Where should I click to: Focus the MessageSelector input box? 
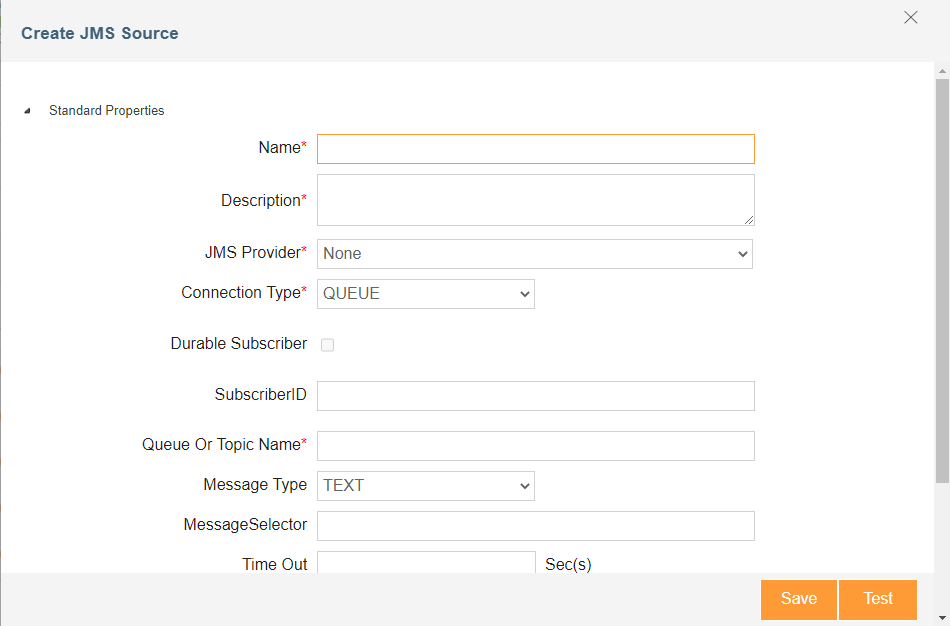(535, 526)
